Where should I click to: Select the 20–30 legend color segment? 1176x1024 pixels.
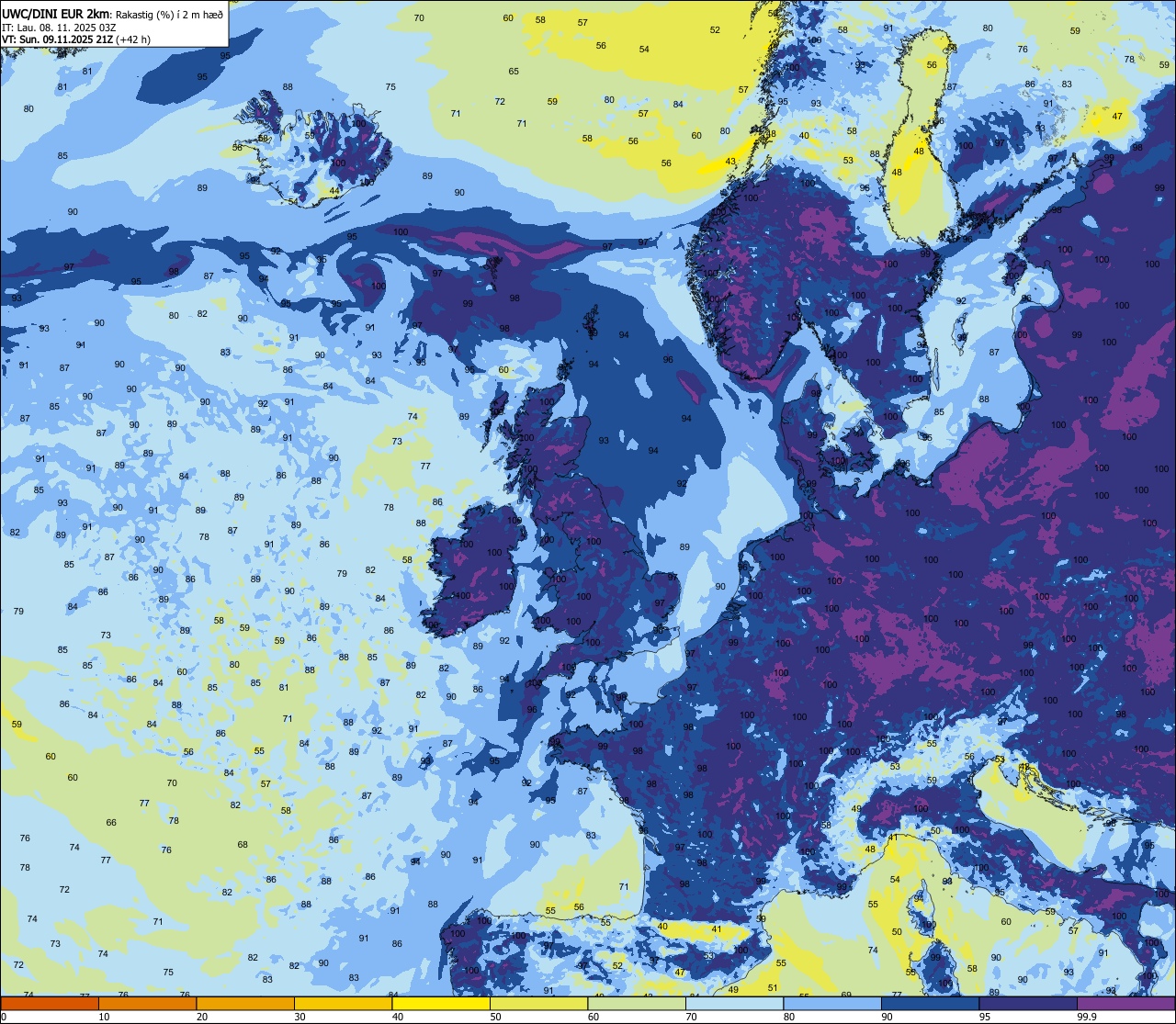(x=245, y=1003)
